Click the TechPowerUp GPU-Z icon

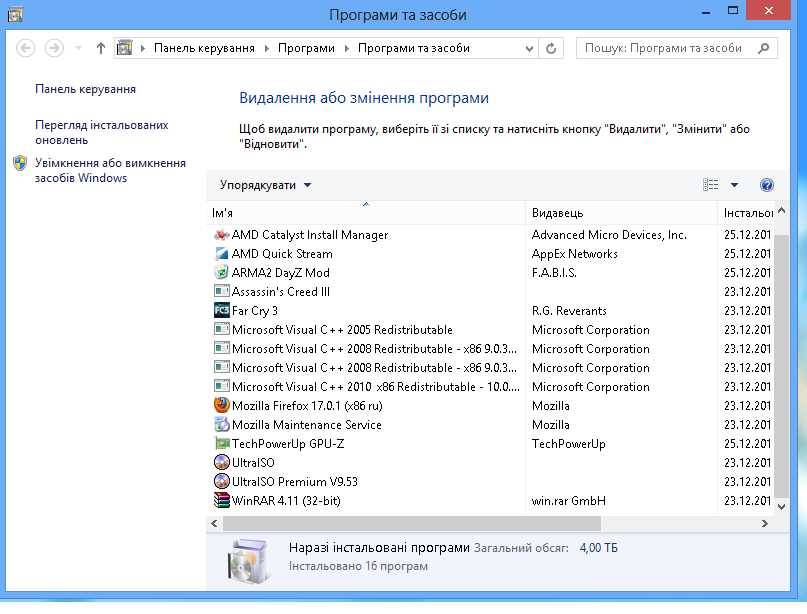coord(221,444)
